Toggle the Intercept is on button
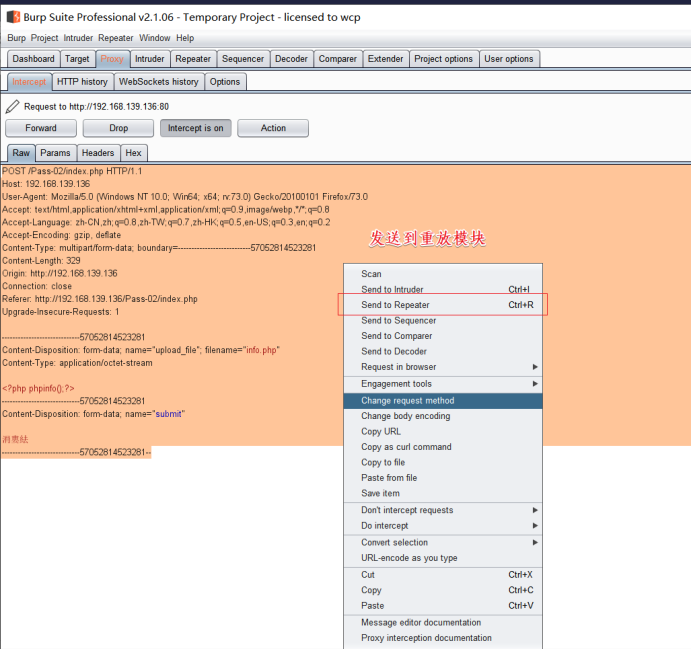The height and width of the screenshot is (650, 692). tap(196, 128)
